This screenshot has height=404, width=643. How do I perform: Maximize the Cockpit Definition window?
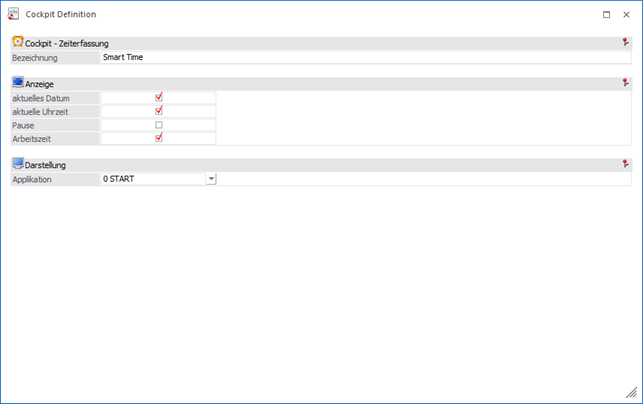coord(606,15)
